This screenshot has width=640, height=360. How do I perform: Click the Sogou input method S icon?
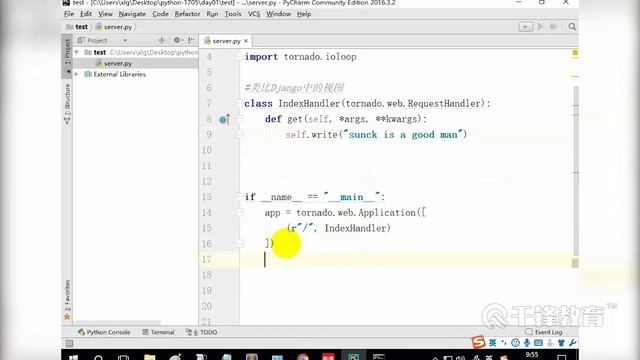(478, 342)
